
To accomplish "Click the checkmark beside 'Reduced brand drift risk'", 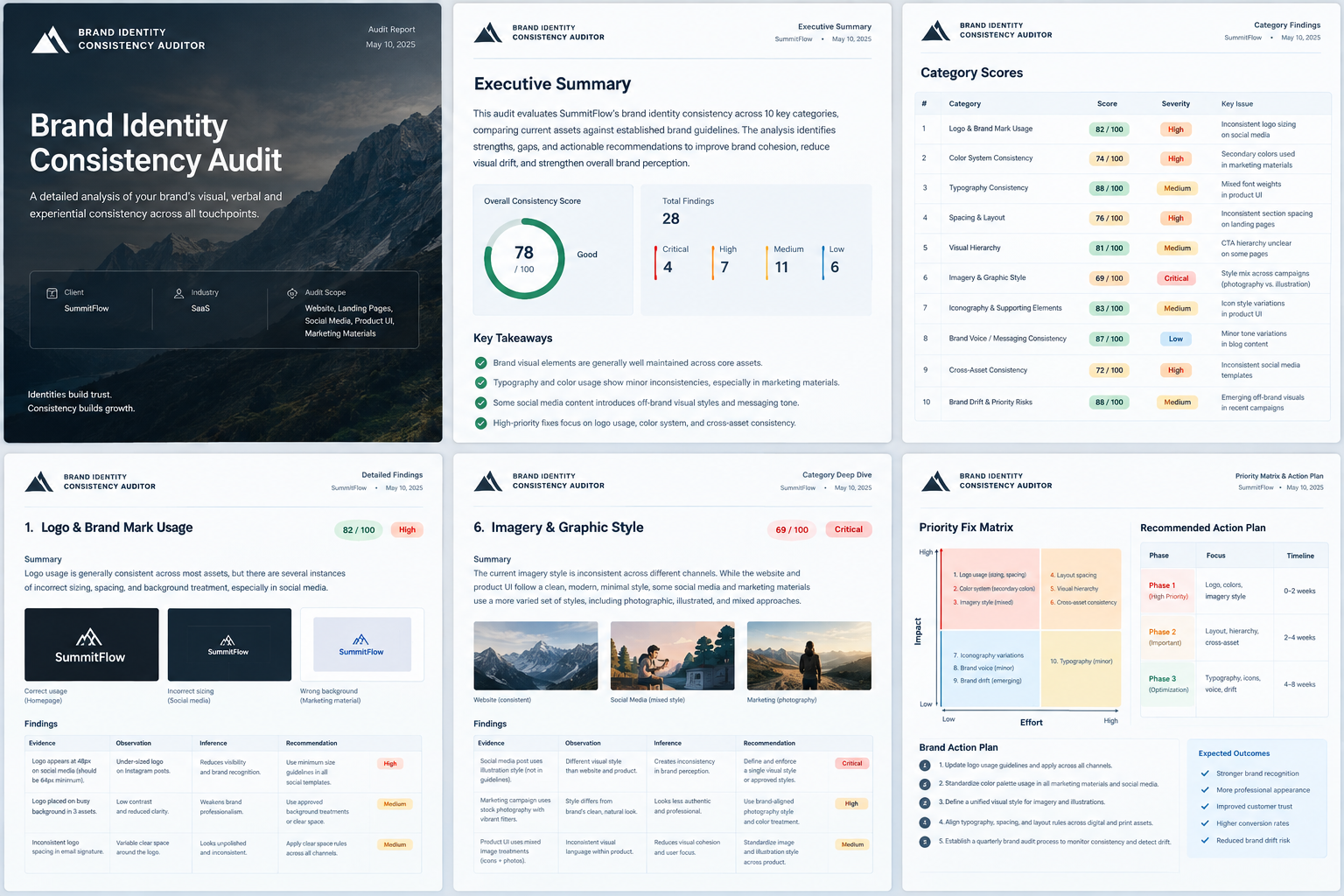I will (1205, 840).
